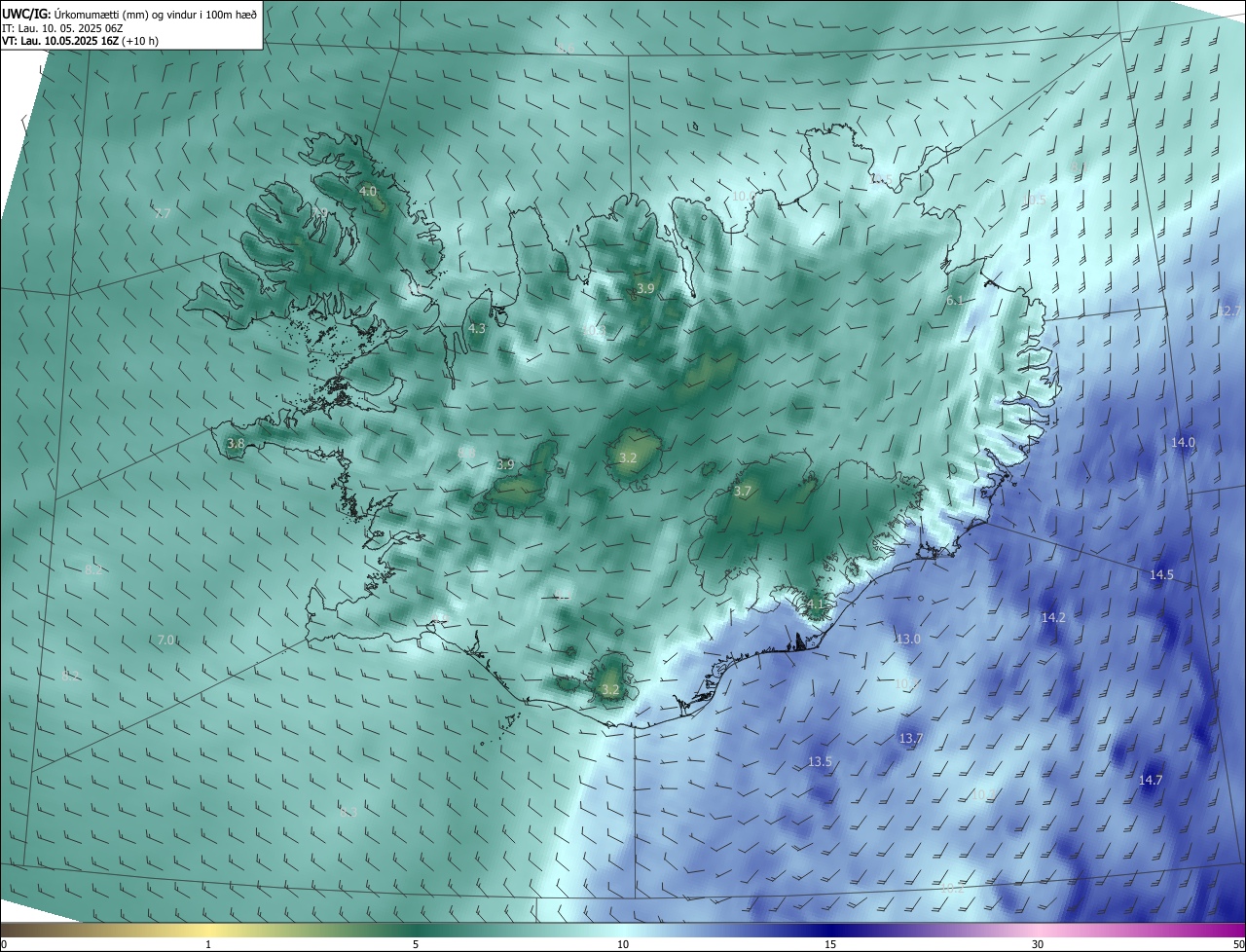Click the 1 tick on the color scale
This screenshot has width=1246, height=952.
point(208,944)
